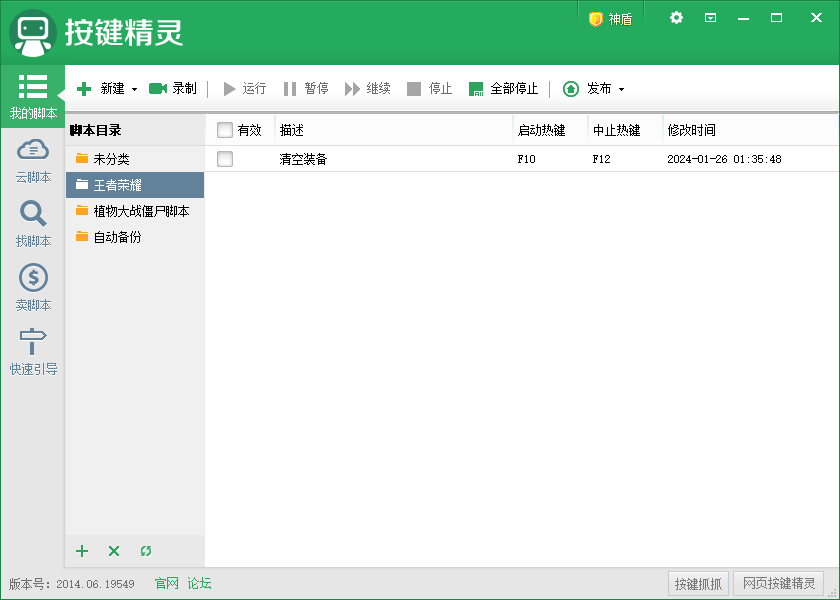Screen dimensions: 840x600
Task: Open the 论坛 forum link
Action: point(198,583)
